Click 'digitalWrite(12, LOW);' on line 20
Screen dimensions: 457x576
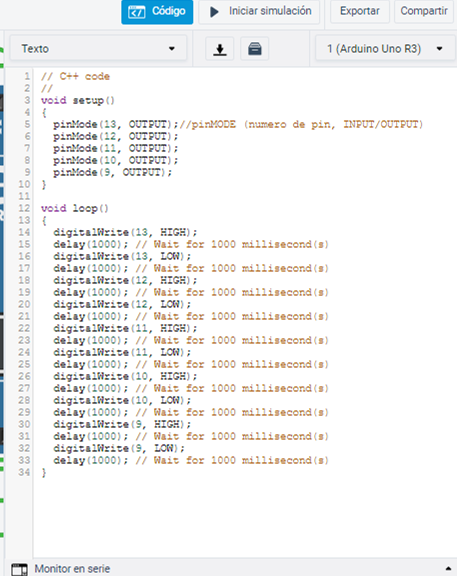[x=122, y=305]
